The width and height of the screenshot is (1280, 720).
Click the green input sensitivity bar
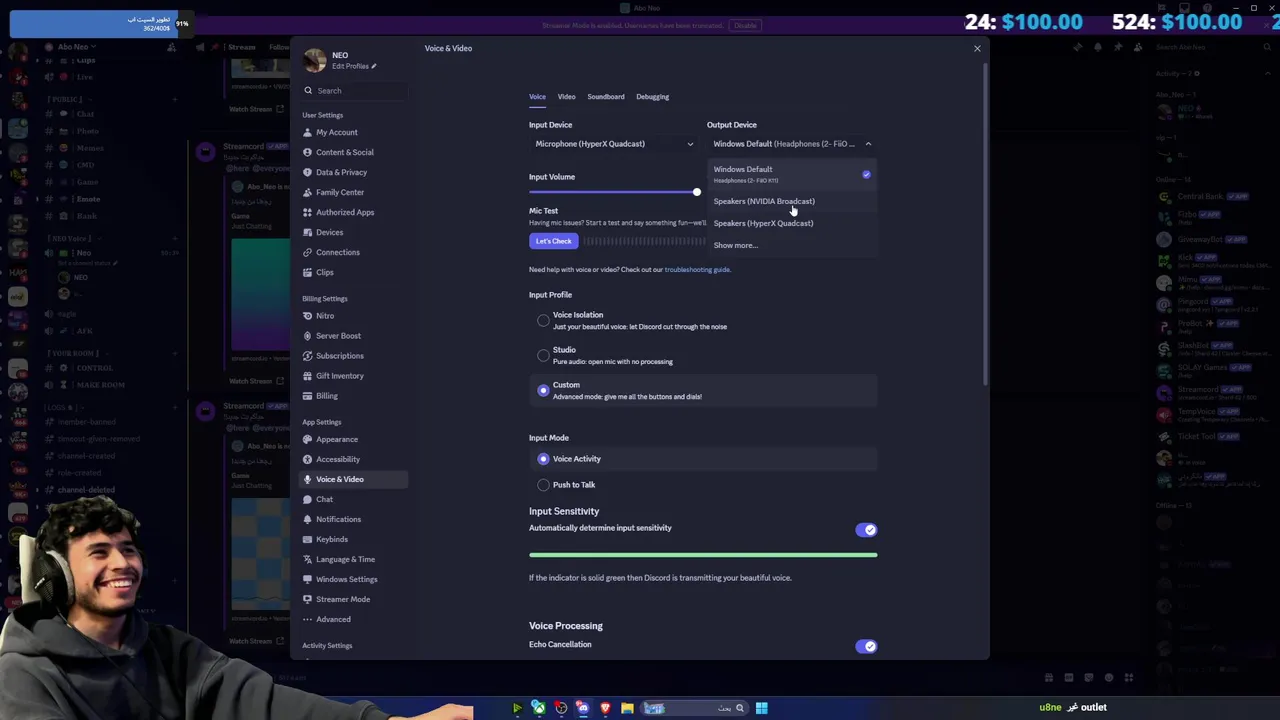703,555
